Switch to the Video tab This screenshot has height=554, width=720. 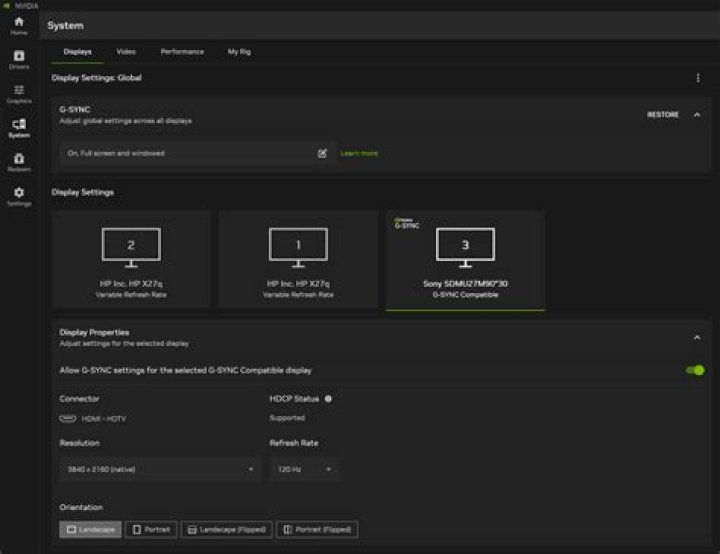tap(126, 52)
